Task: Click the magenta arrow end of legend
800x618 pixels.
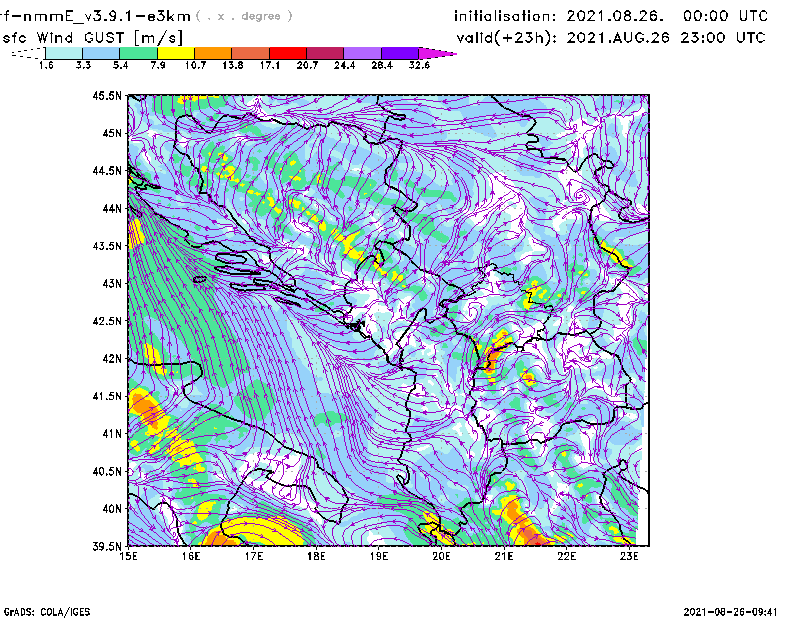Action: point(437,53)
